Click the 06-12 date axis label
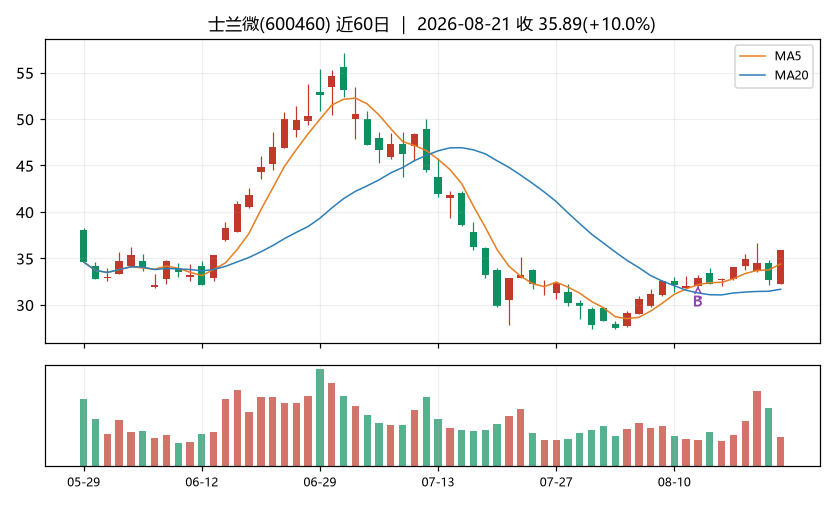 [202, 483]
